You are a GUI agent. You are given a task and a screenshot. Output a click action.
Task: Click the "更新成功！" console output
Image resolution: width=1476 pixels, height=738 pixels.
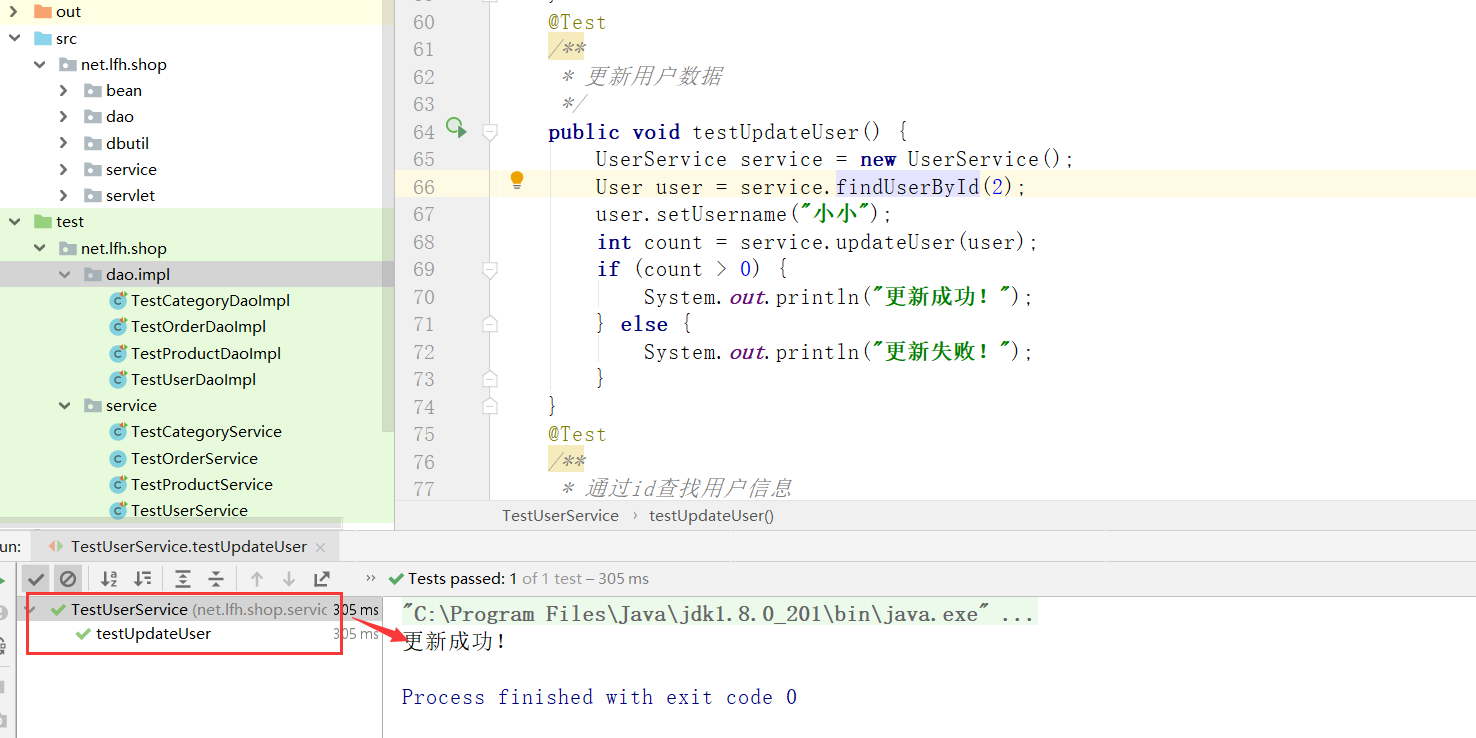(x=455, y=642)
